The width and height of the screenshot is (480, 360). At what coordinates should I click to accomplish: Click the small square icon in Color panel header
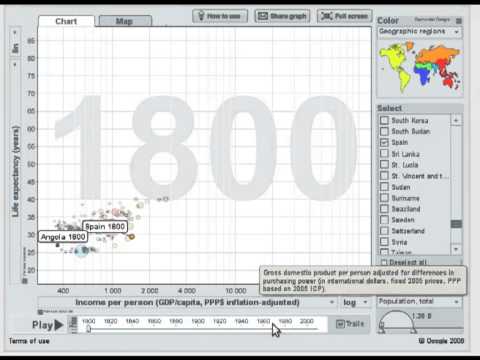tap(459, 21)
